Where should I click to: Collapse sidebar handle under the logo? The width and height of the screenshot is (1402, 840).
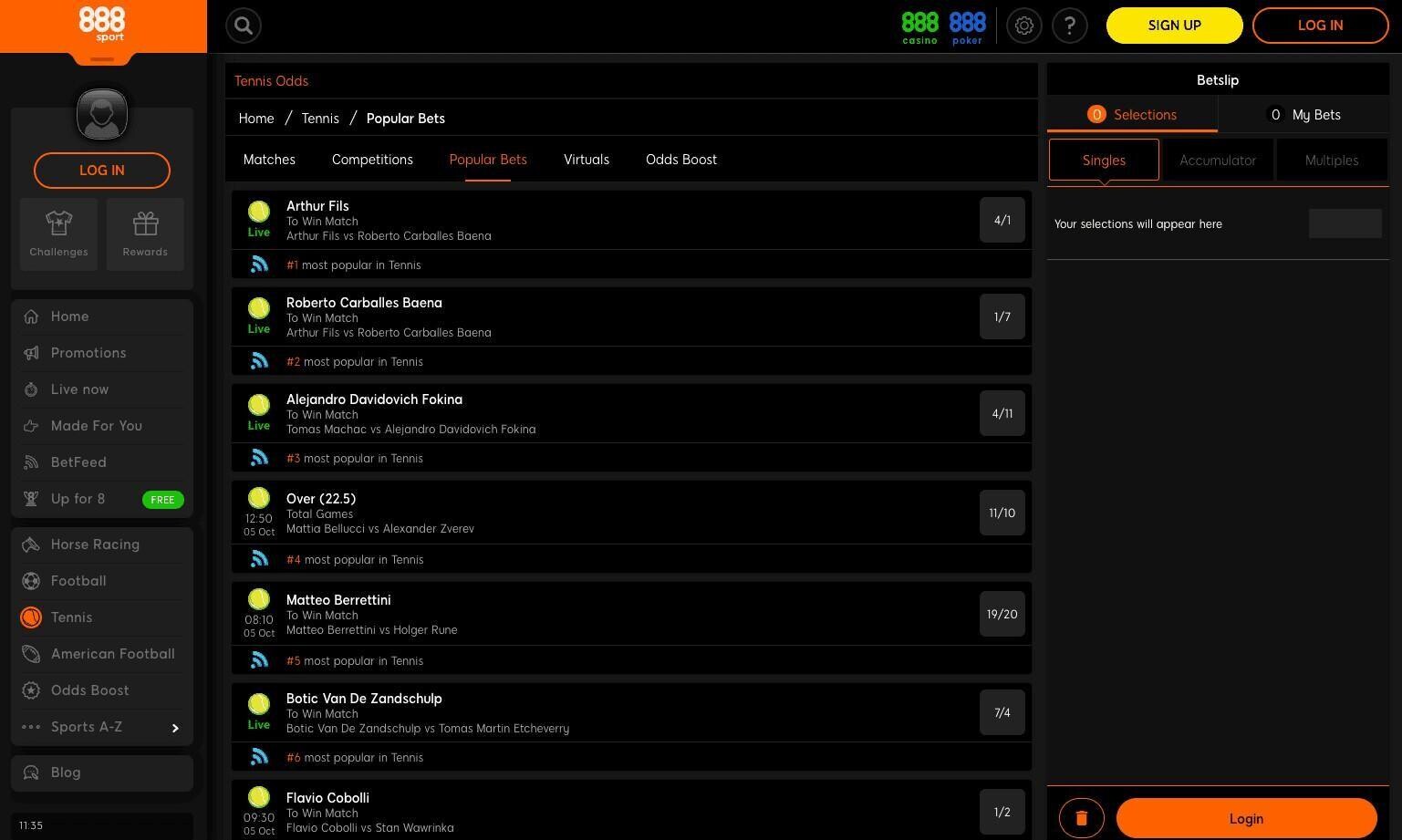102,59
